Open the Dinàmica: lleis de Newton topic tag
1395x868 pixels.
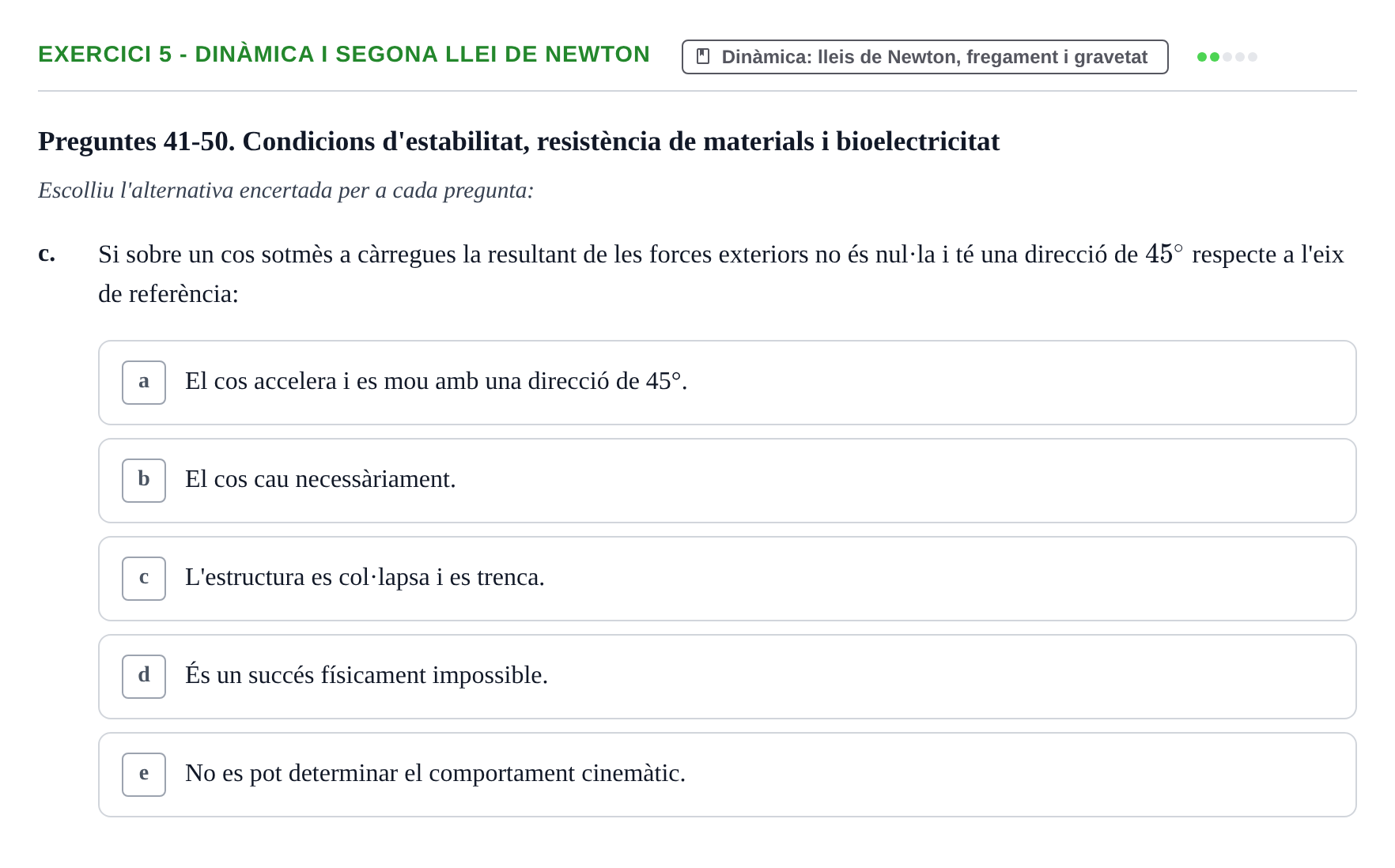(x=924, y=57)
